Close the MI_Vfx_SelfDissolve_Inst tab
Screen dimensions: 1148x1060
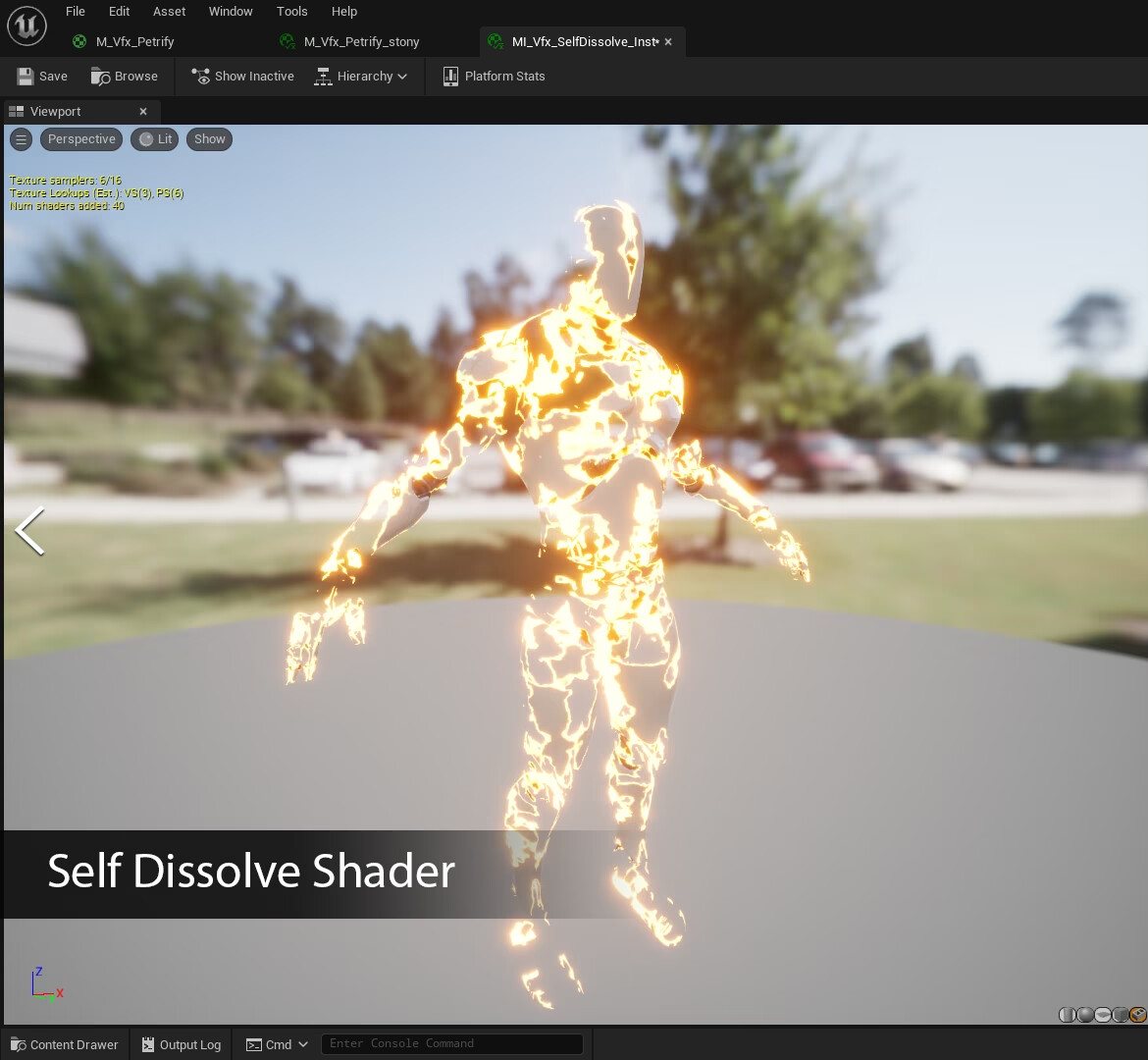tap(668, 42)
